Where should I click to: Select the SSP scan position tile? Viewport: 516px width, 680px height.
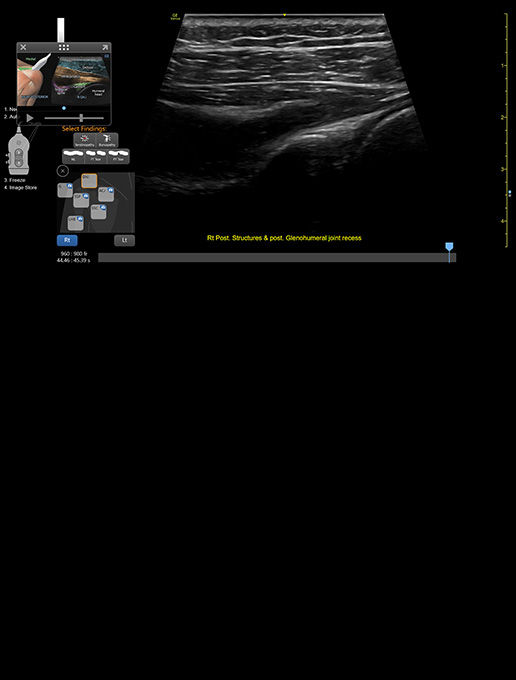click(x=81, y=200)
